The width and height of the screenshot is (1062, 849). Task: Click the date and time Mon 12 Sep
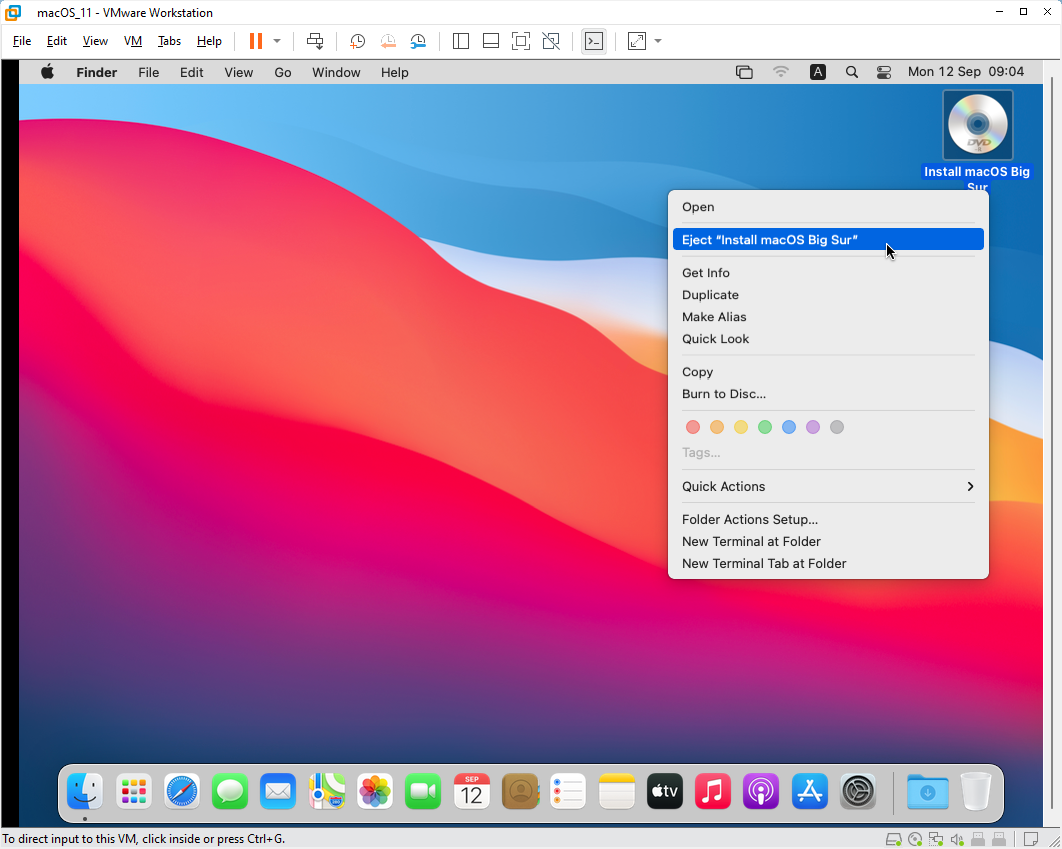966,72
